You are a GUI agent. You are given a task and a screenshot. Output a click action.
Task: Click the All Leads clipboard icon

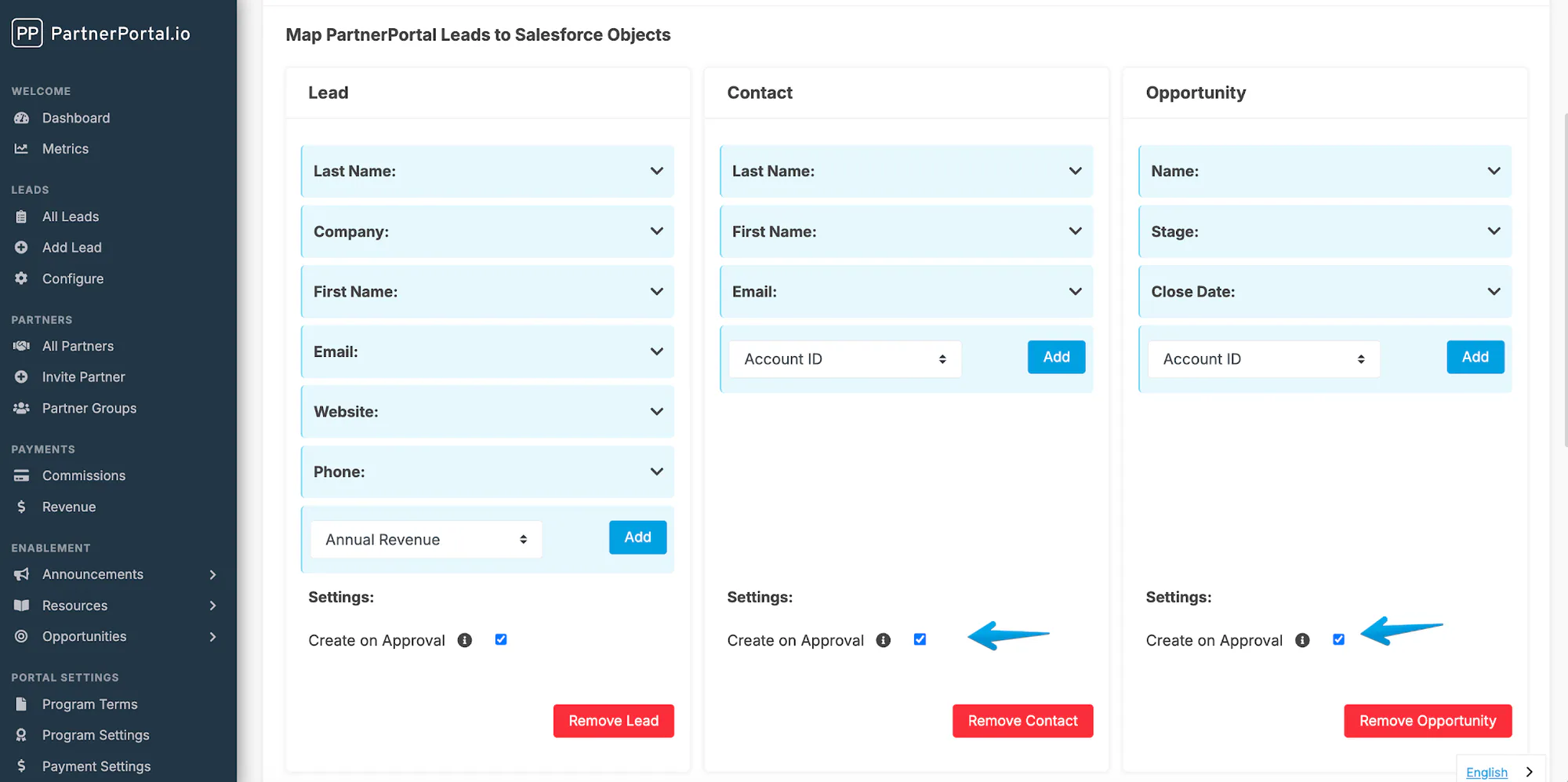point(21,216)
